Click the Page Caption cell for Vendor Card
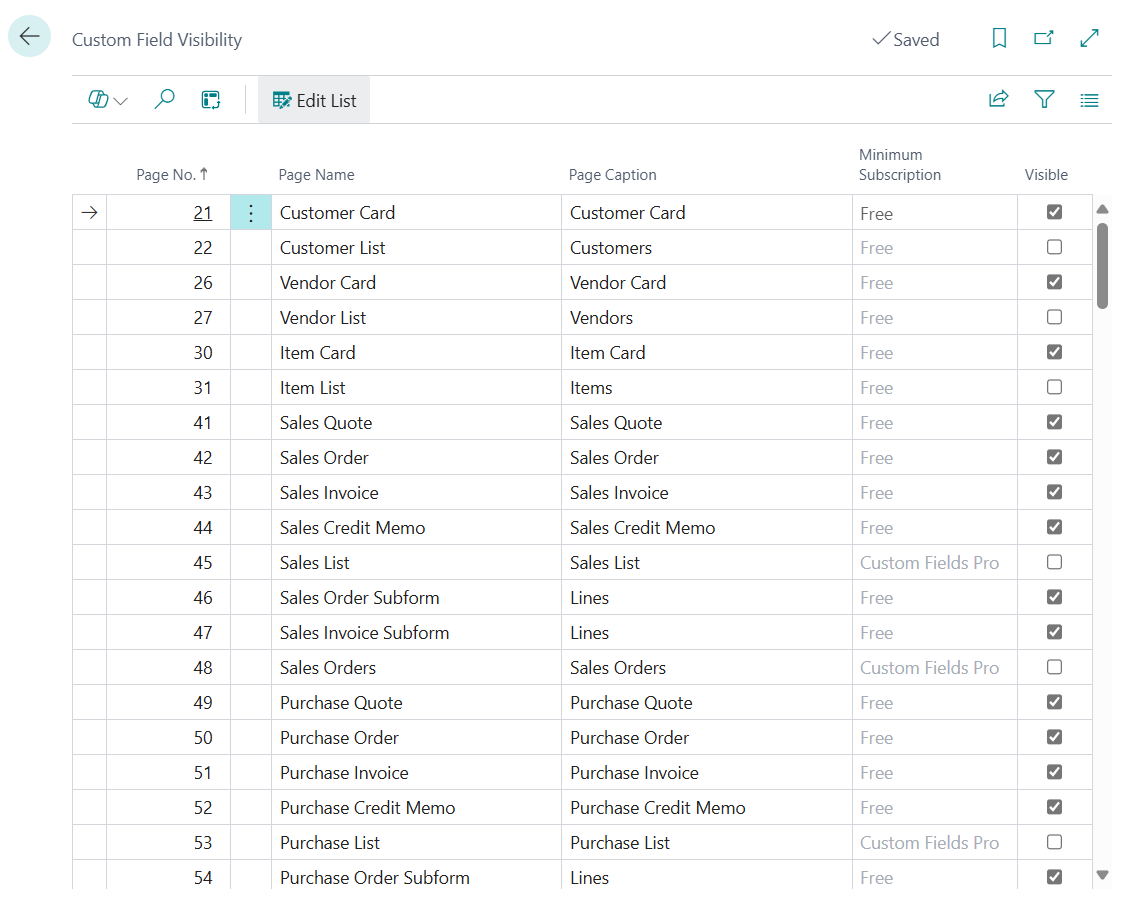 click(x=618, y=282)
